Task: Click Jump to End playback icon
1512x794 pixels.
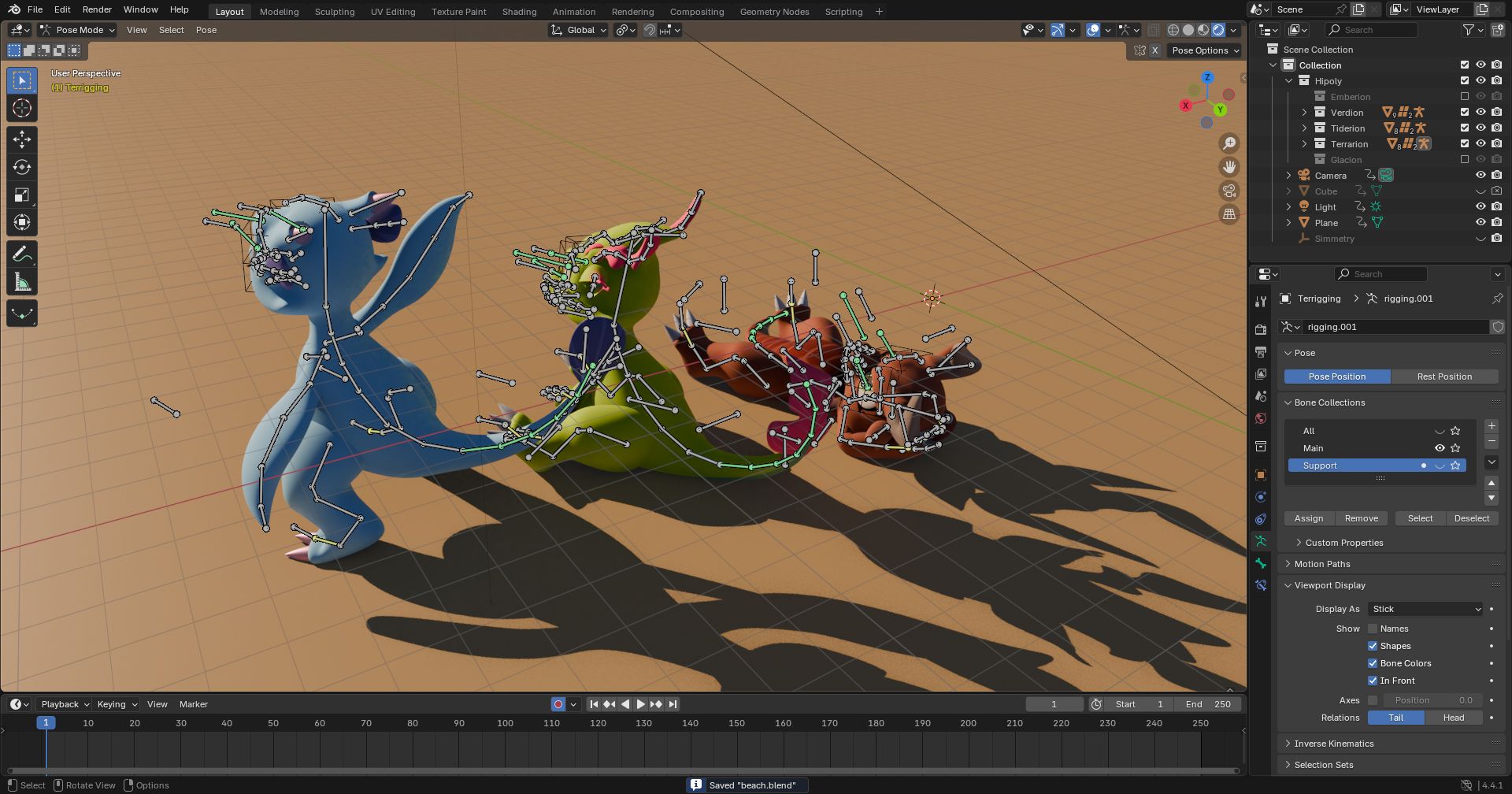Action: (x=672, y=704)
